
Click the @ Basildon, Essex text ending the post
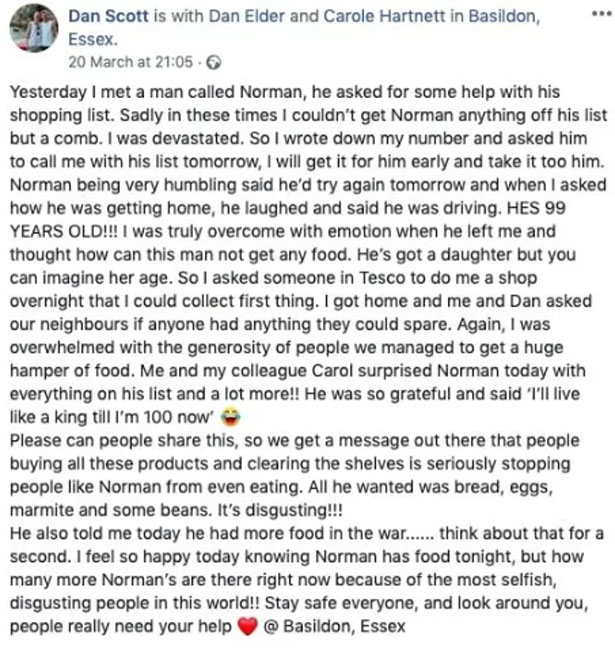[335, 627]
